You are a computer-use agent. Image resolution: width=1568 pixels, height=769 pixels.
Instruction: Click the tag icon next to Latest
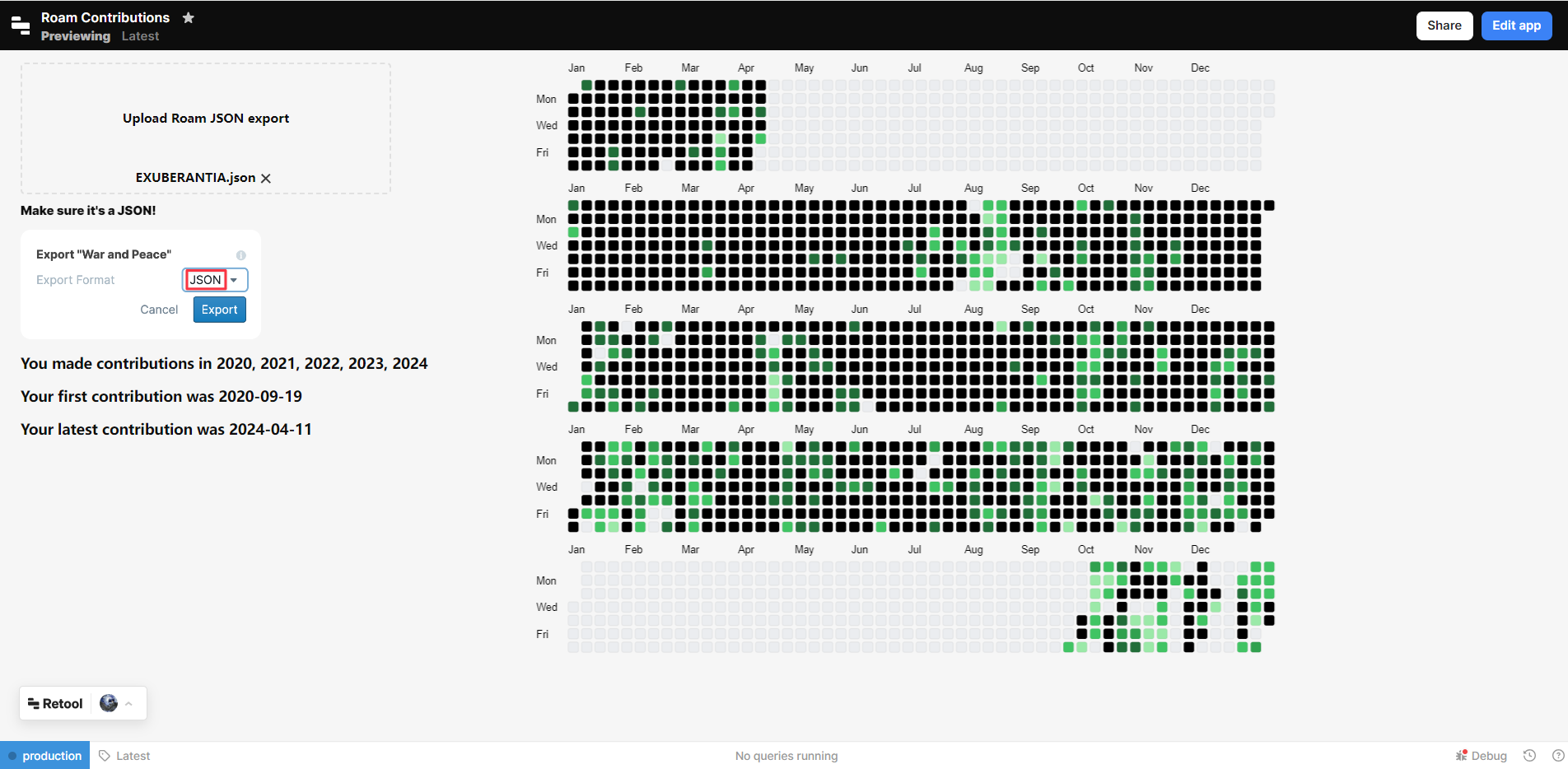click(x=105, y=756)
